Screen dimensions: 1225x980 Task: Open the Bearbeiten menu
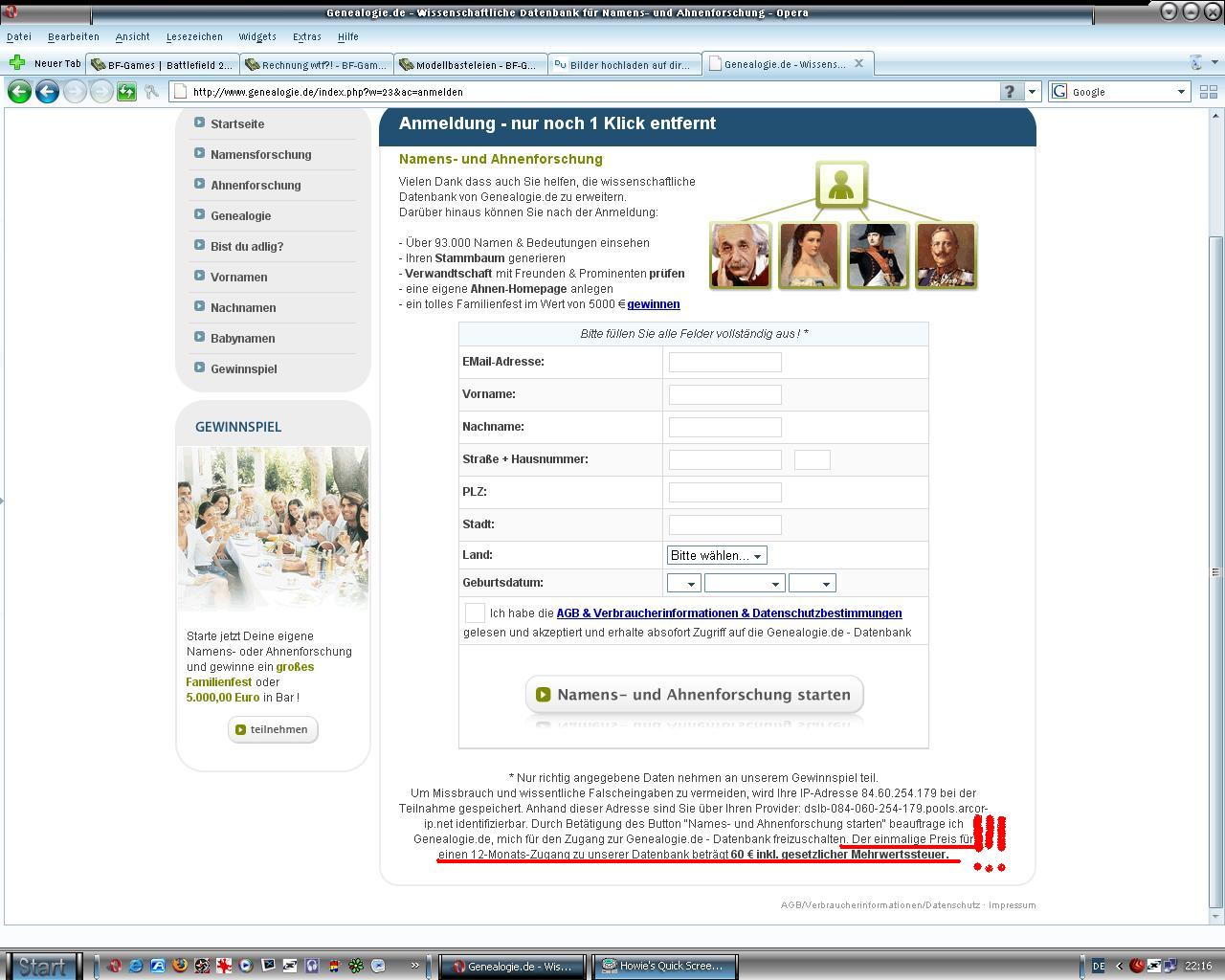74,36
